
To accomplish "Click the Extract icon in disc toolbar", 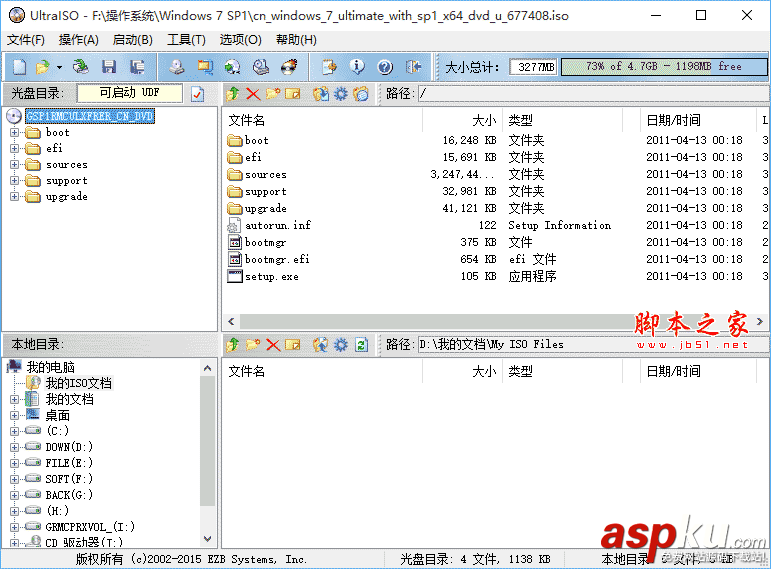I will (321, 93).
